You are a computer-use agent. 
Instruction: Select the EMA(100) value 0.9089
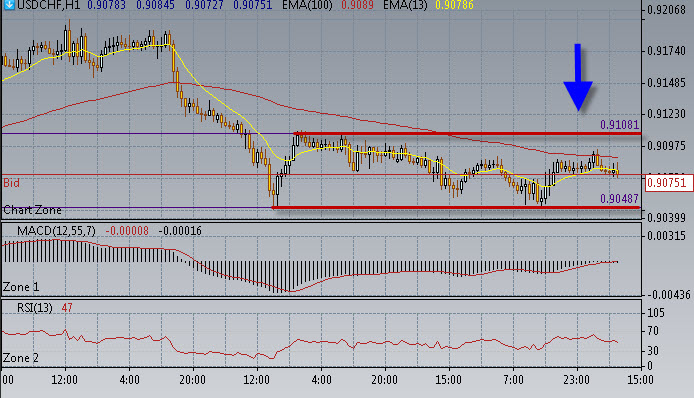coord(358,5)
